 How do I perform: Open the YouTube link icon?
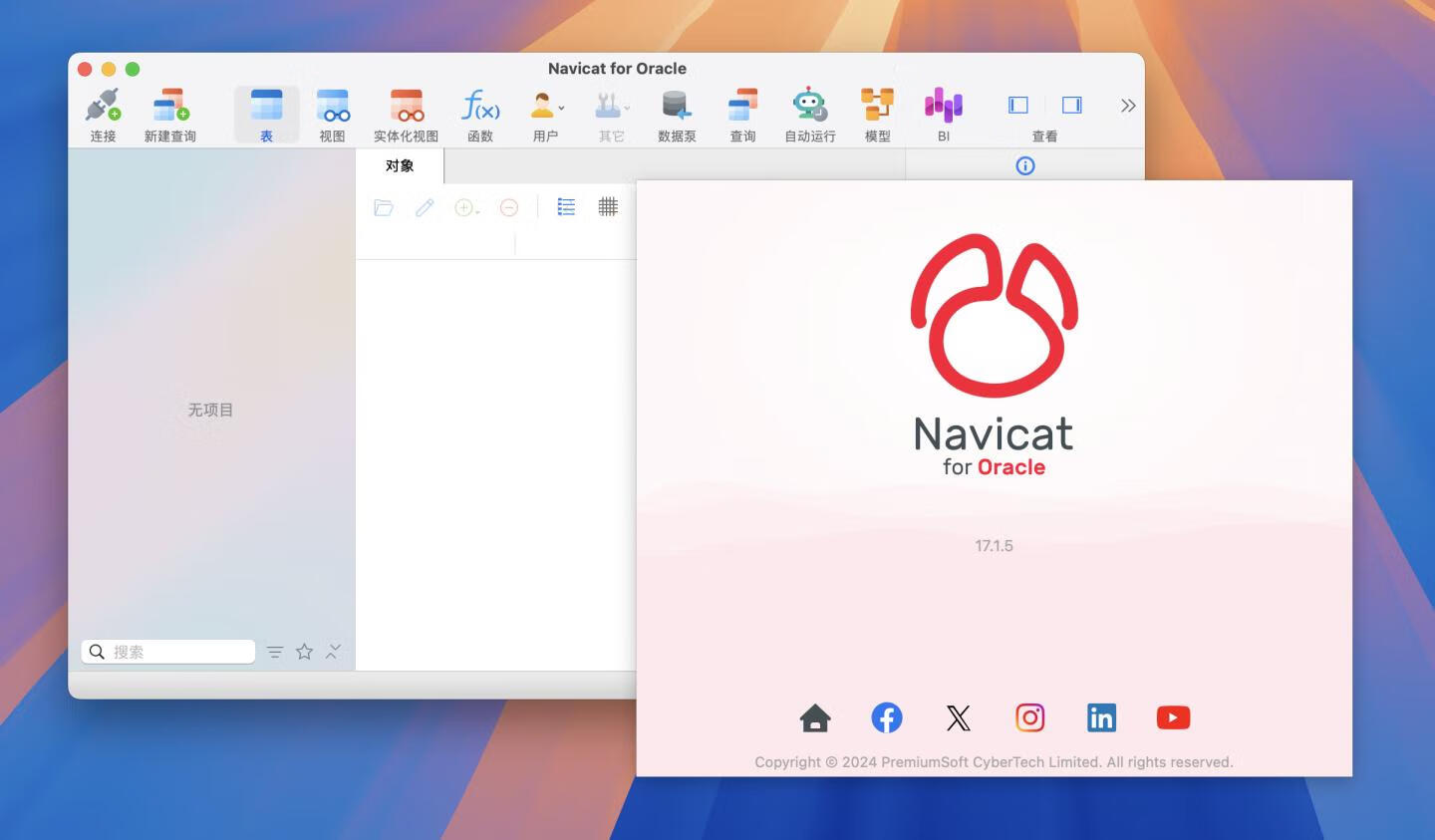coord(1173,717)
